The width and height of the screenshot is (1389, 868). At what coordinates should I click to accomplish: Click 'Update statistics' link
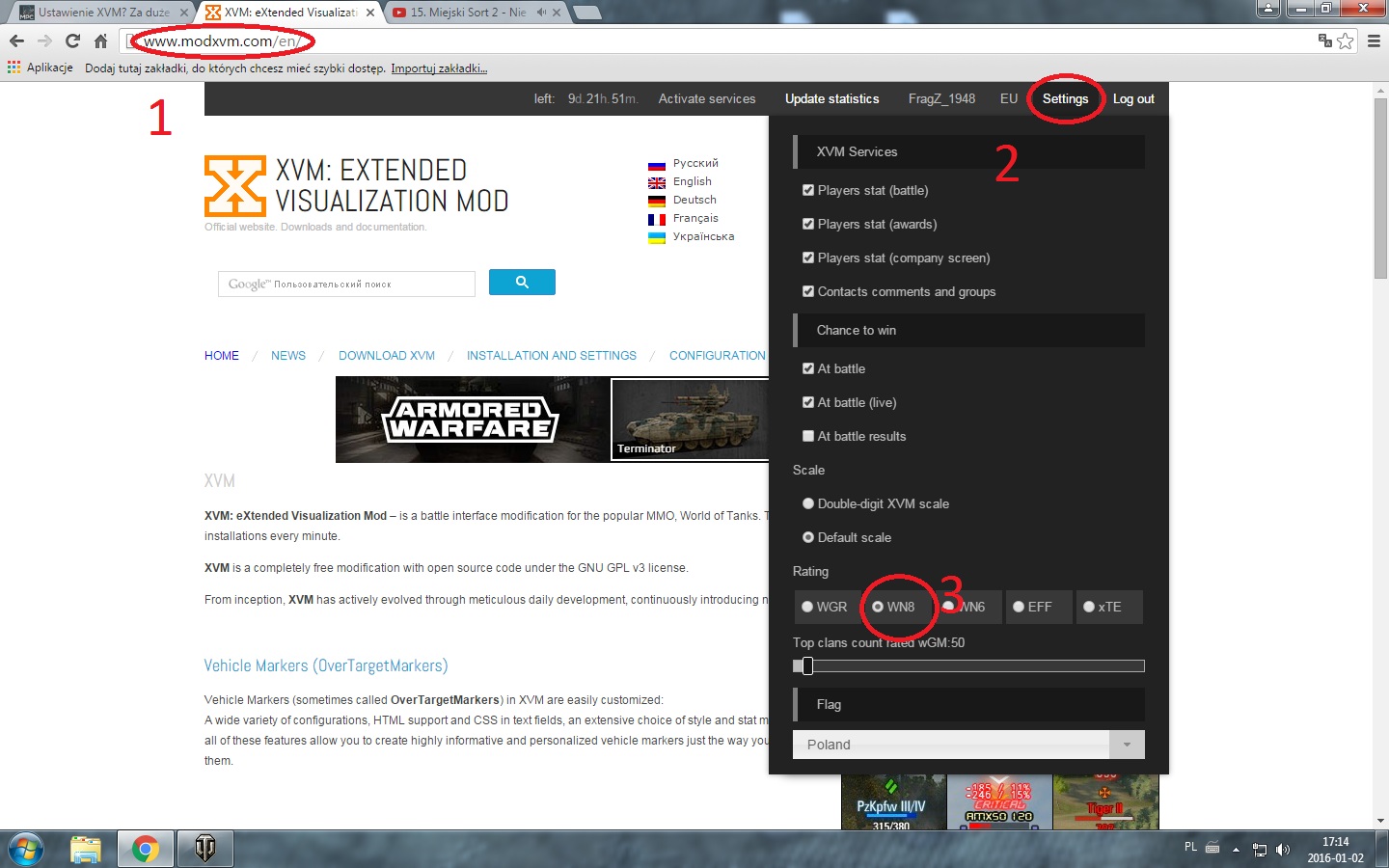pos(832,98)
